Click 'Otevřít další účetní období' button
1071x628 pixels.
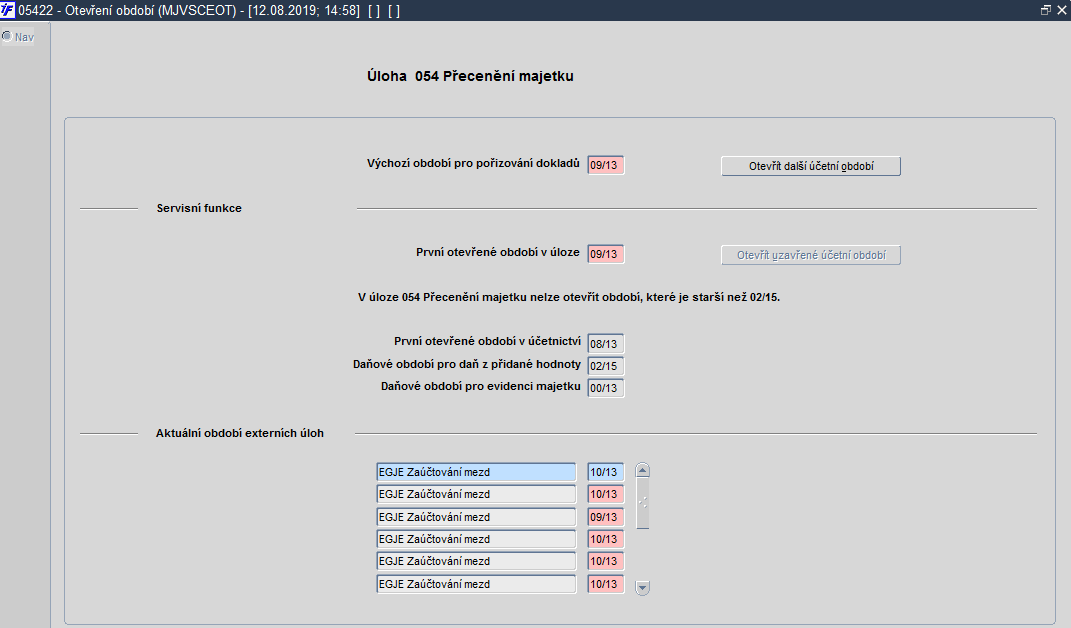[x=811, y=166]
